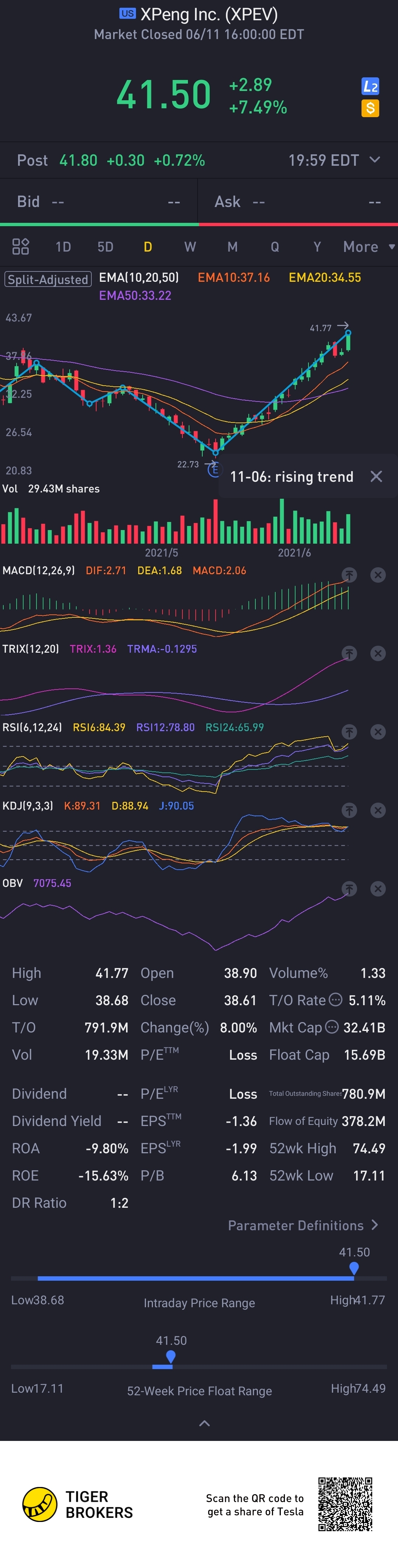Tap the XPeng Inc. (XPEV) title

[209, 14]
